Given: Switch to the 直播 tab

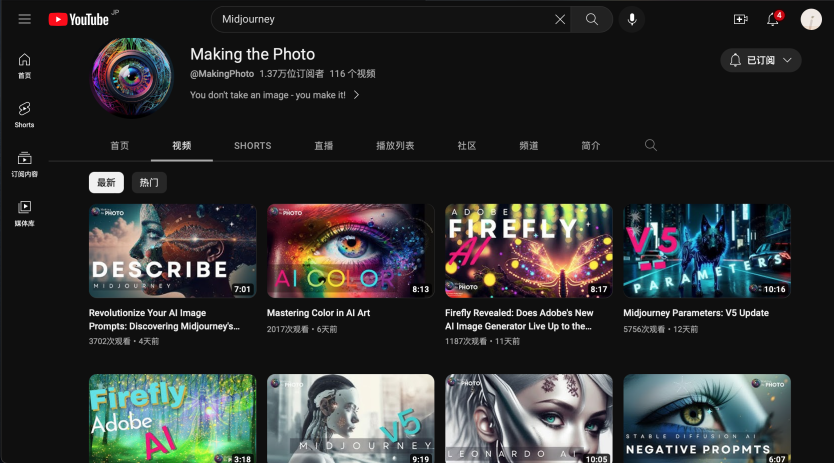Looking at the screenshot, I should pos(323,146).
